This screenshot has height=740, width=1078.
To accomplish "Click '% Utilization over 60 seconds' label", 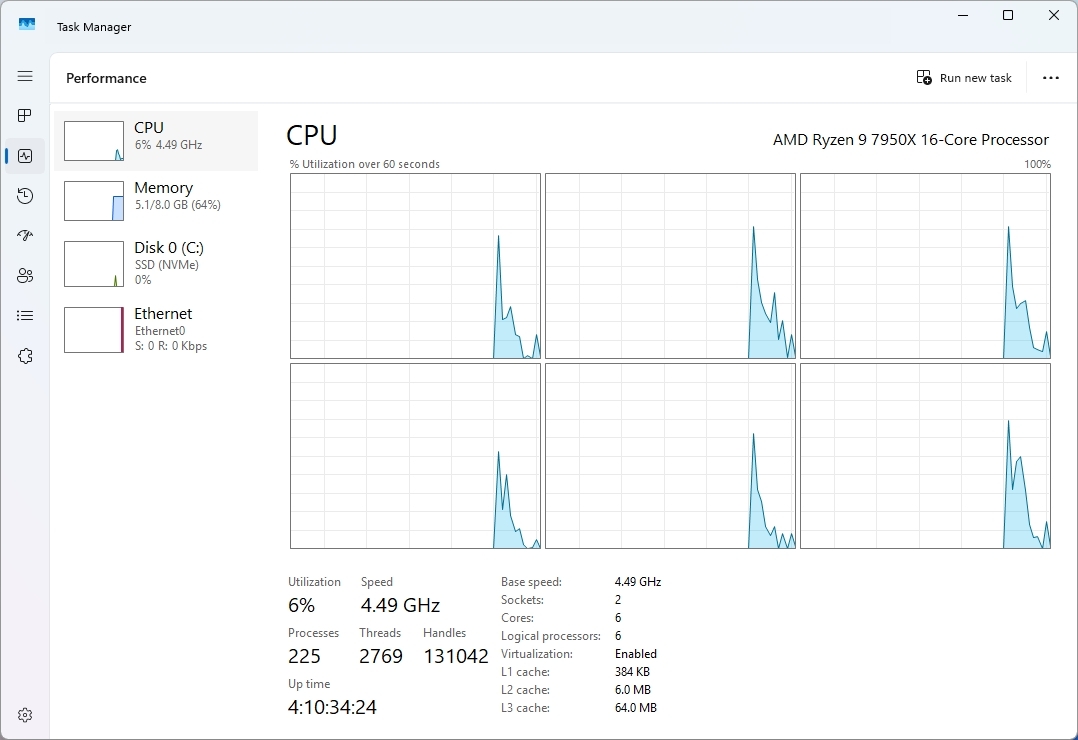I will coord(364,164).
